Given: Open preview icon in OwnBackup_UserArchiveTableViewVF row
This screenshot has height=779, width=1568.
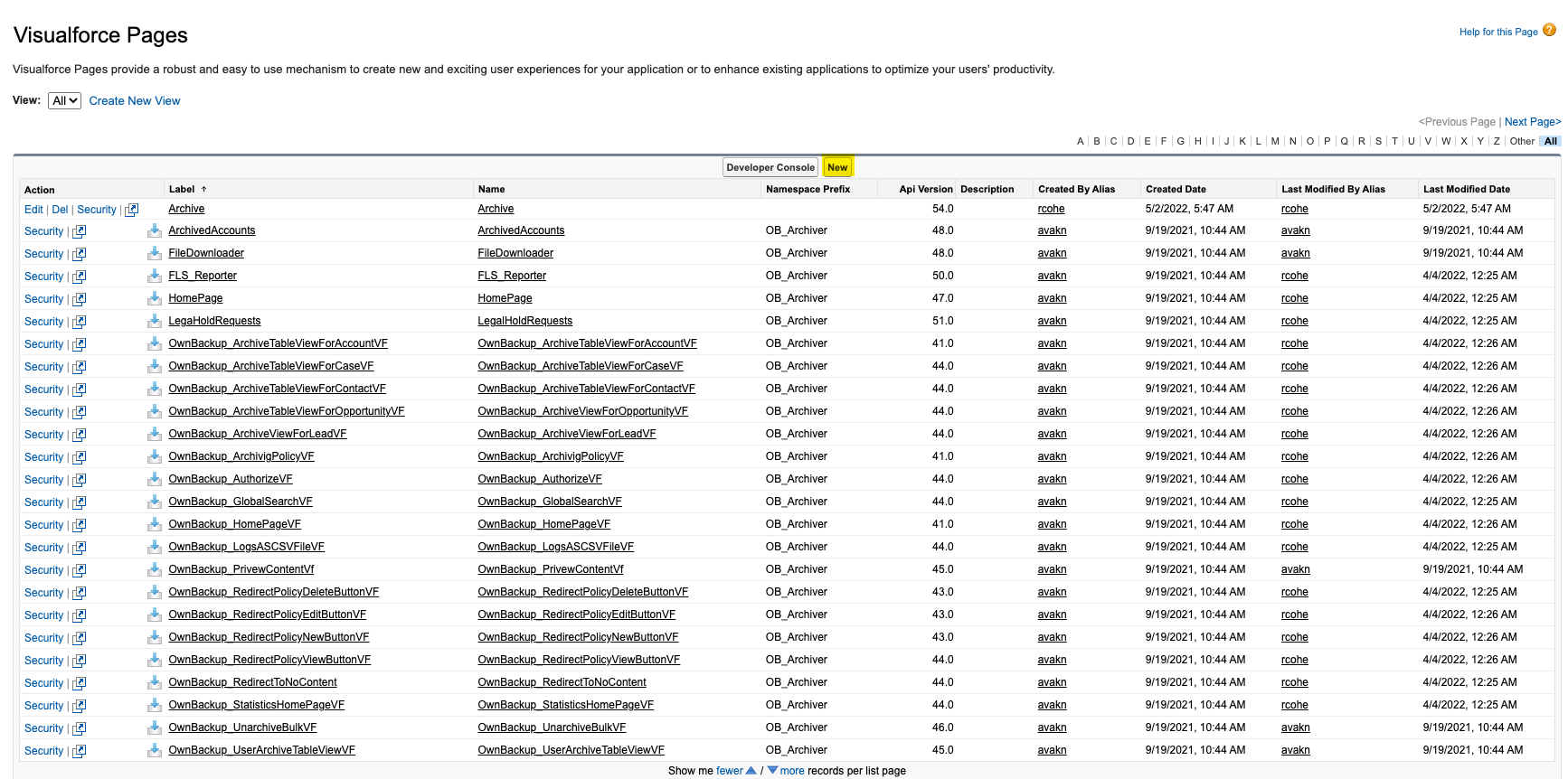Looking at the screenshot, I should point(80,751).
